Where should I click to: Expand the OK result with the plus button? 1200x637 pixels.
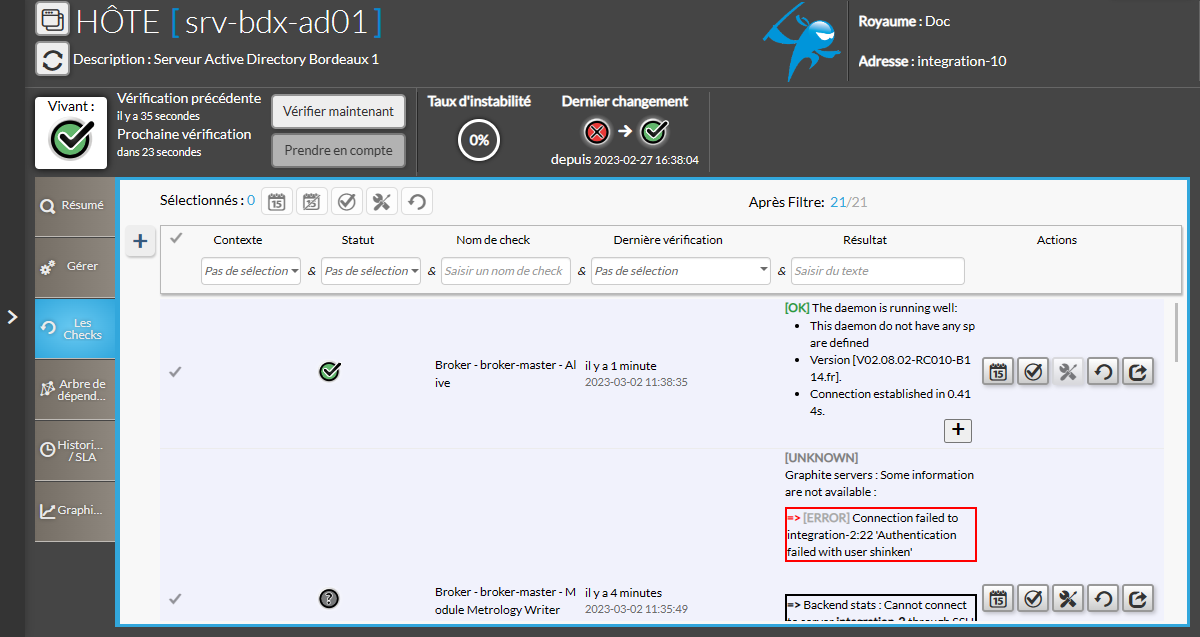coord(958,430)
